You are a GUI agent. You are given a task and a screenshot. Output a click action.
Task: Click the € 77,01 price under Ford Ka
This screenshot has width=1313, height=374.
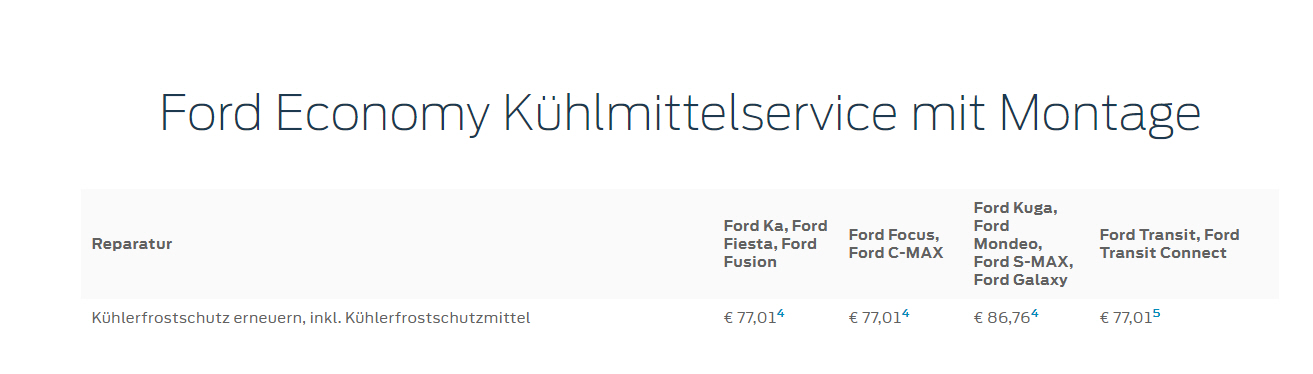point(750,318)
